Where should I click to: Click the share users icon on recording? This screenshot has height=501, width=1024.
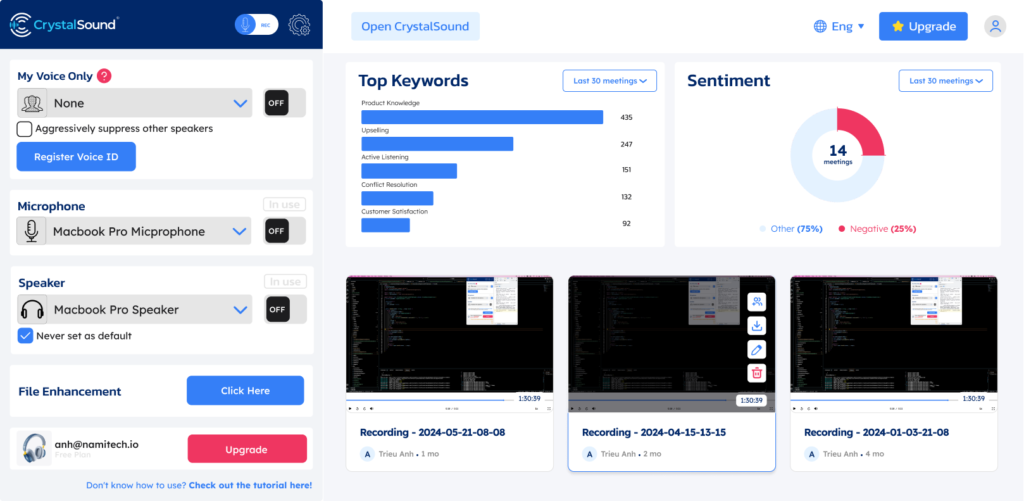757,302
